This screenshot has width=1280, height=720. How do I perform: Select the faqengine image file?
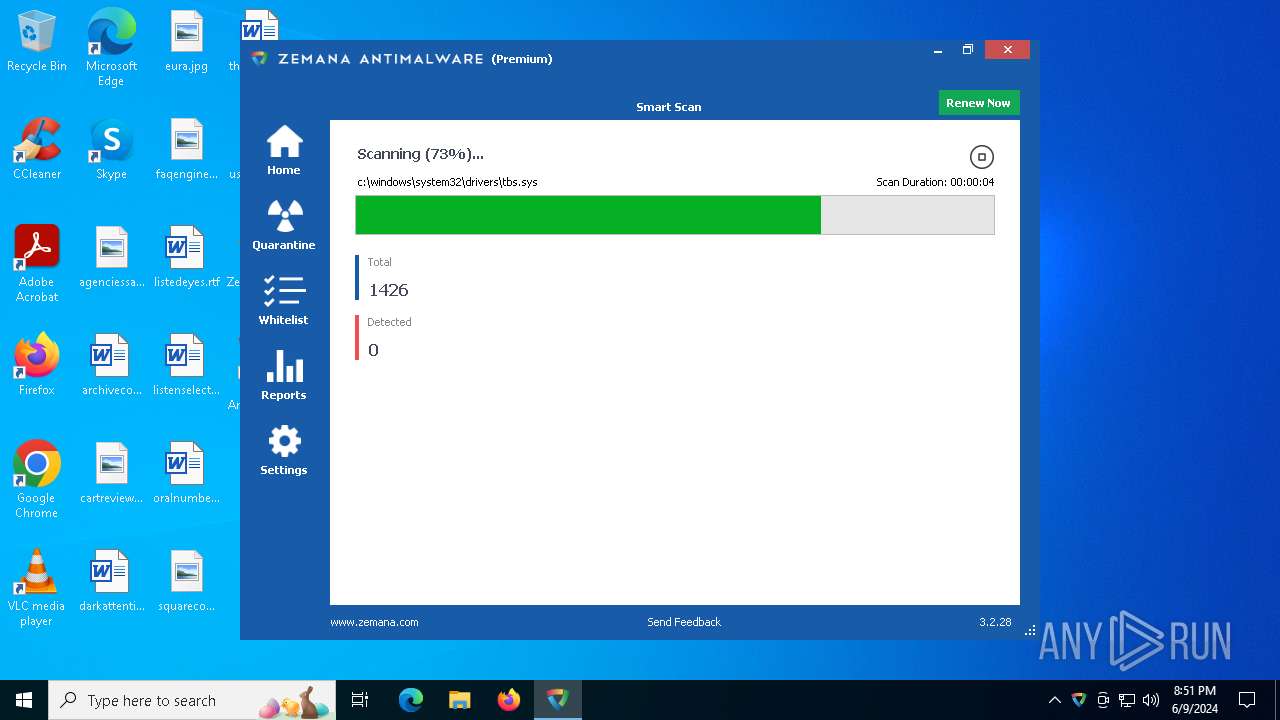(187, 150)
